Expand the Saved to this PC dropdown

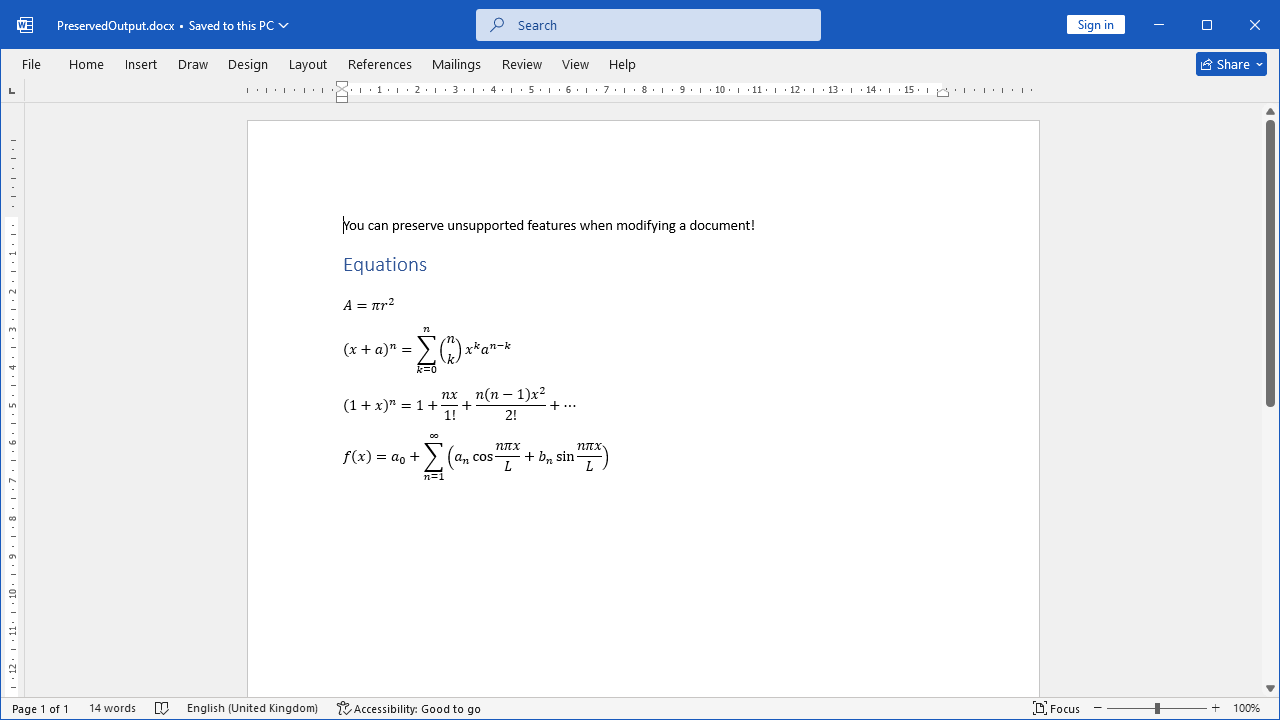284,25
